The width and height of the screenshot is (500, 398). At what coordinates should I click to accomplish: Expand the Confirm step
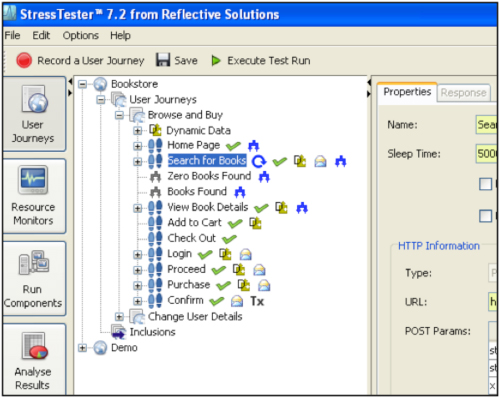pyautogui.click(x=137, y=301)
